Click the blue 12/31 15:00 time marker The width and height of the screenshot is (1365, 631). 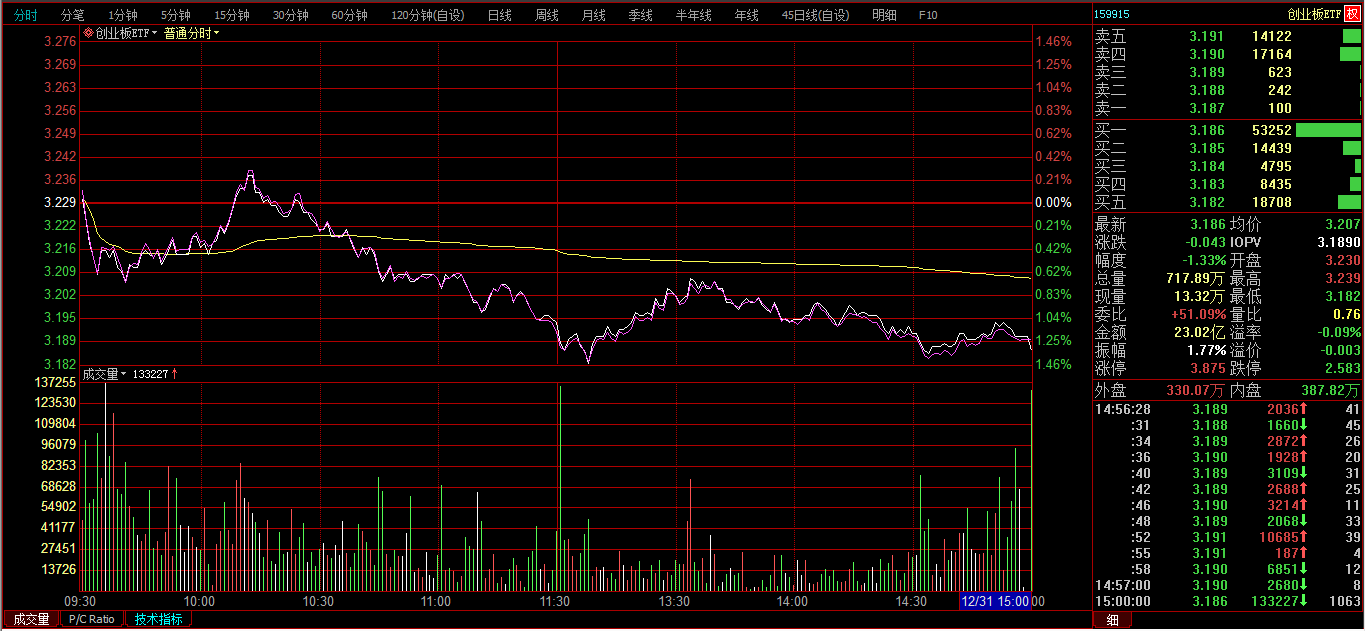(995, 601)
